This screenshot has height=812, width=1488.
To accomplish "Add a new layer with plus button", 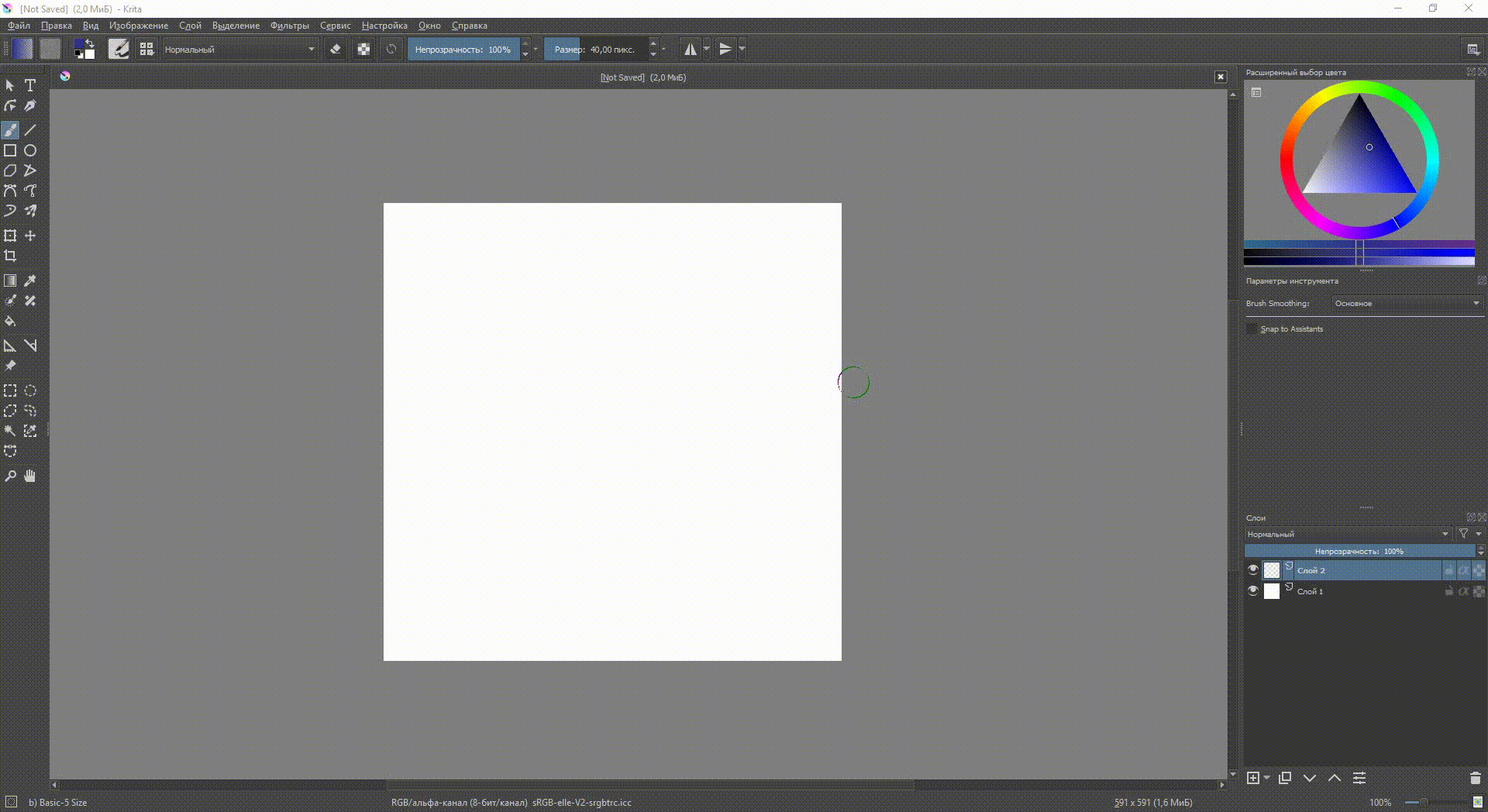I will click(1253, 778).
